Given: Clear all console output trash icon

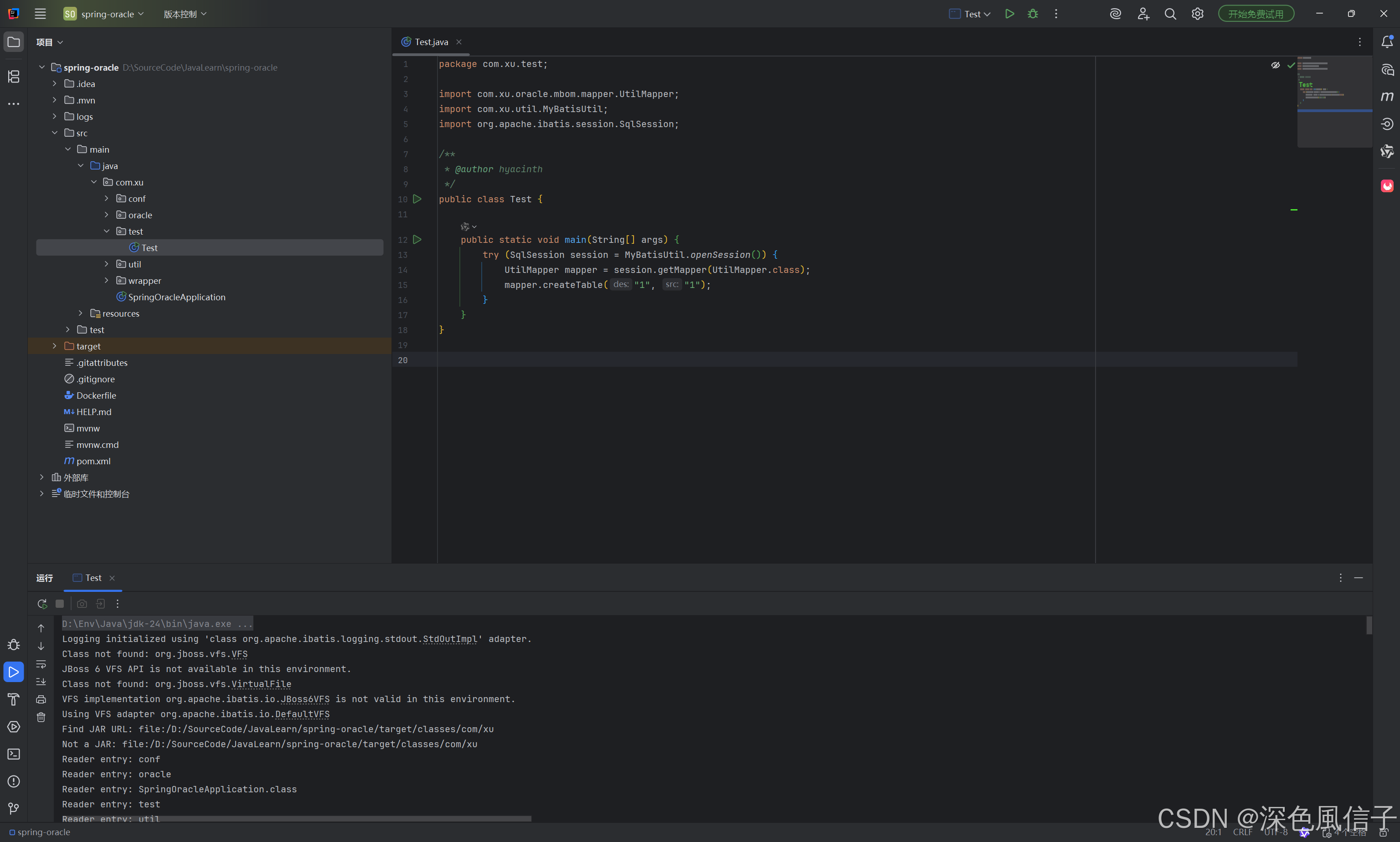Looking at the screenshot, I should [x=41, y=717].
